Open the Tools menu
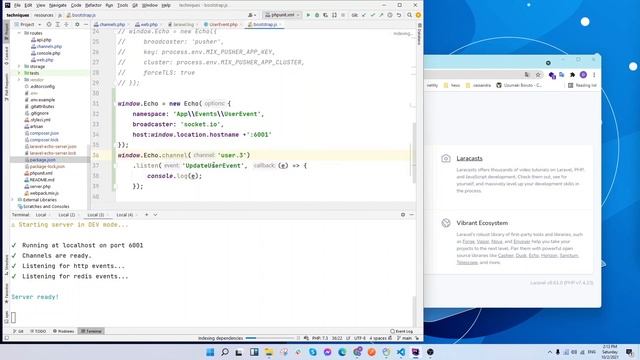640x360 pixels. (122, 5)
